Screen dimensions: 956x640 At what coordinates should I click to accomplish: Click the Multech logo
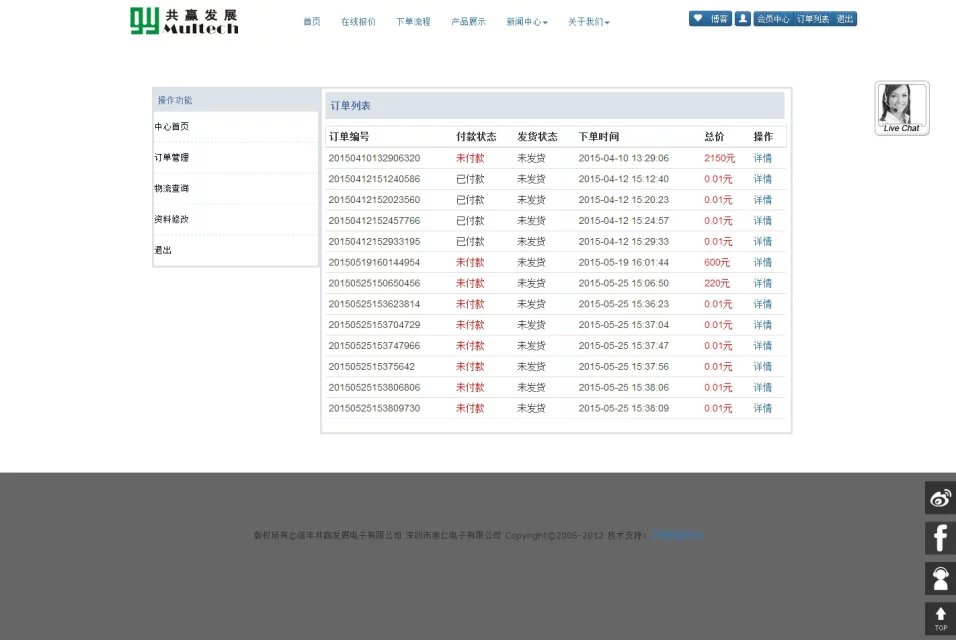184,21
